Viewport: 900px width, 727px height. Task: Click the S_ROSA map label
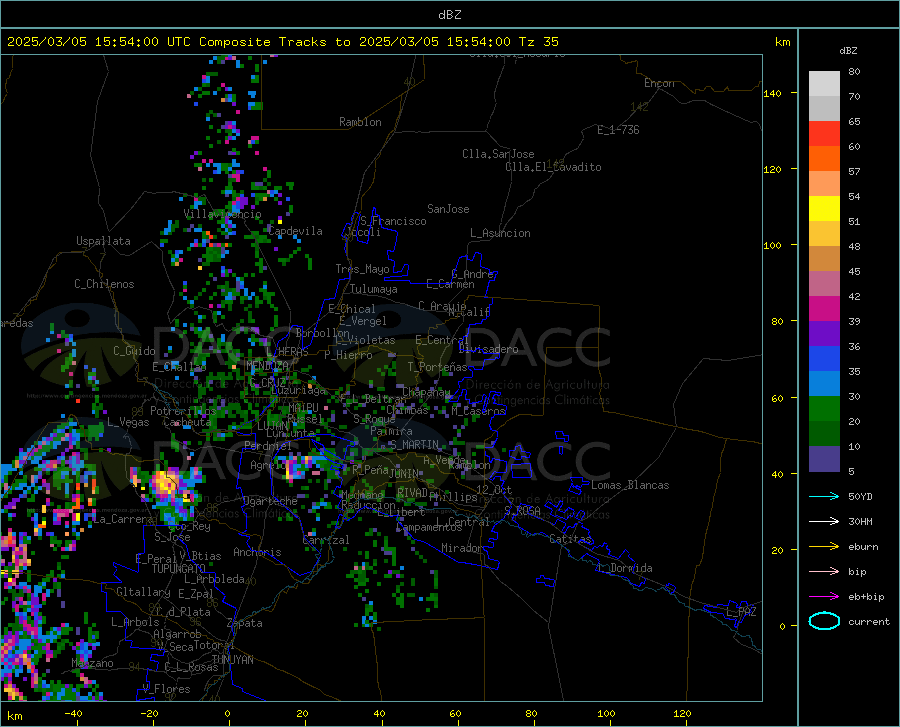click(522, 510)
